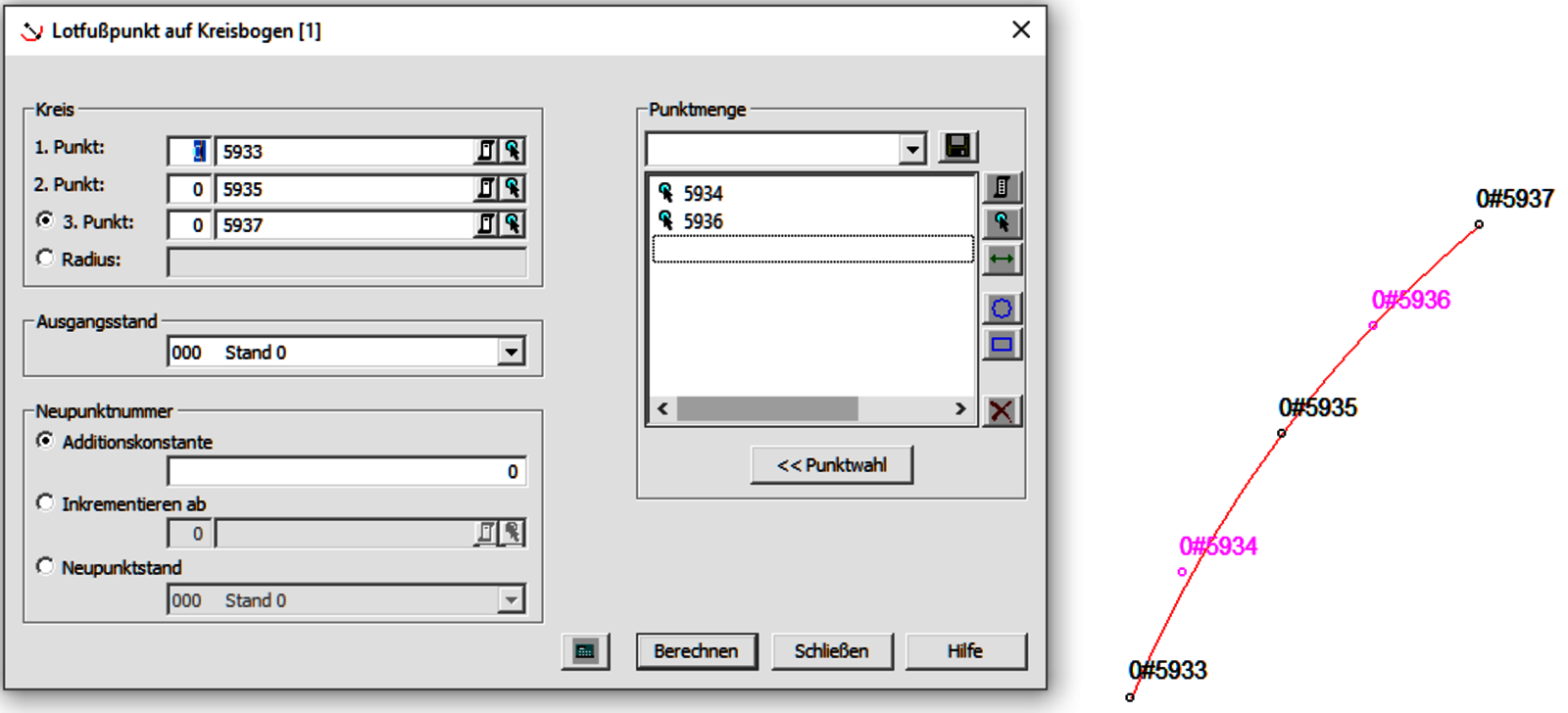Select point 5934 in the Punktmenge list
The height and width of the screenshot is (713, 1568).
tap(703, 194)
